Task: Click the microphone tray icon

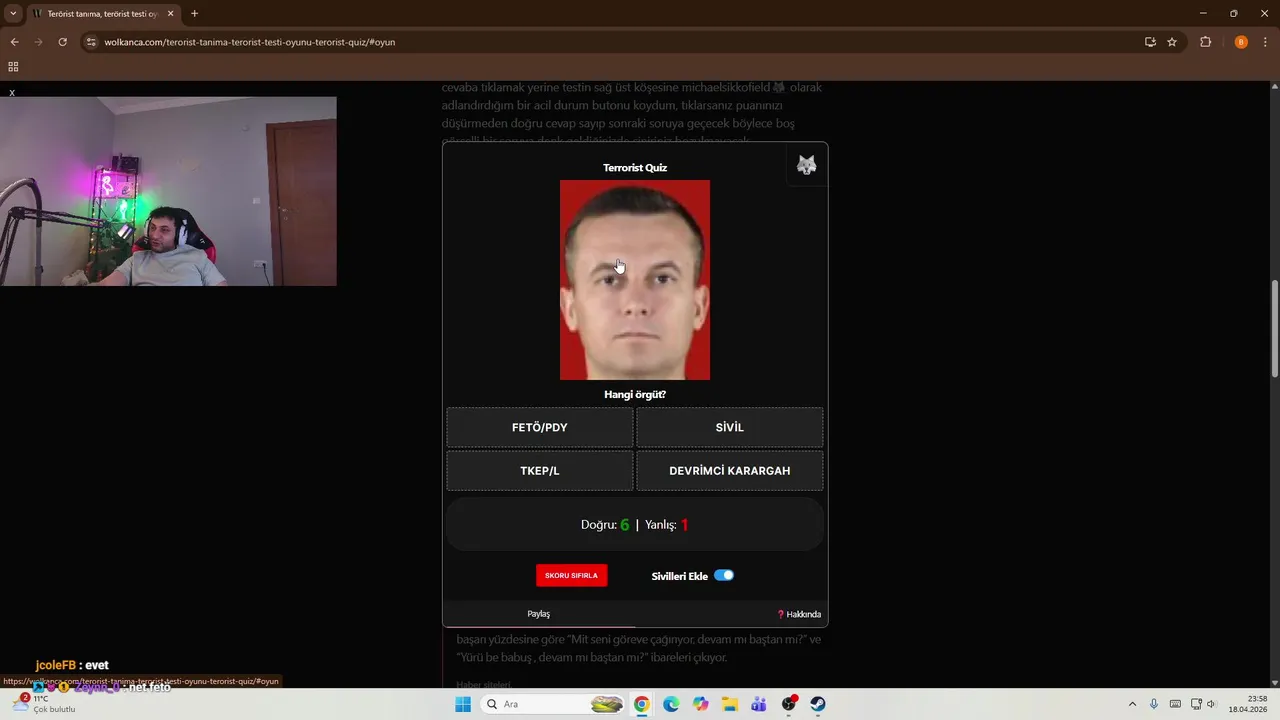Action: [1154, 704]
